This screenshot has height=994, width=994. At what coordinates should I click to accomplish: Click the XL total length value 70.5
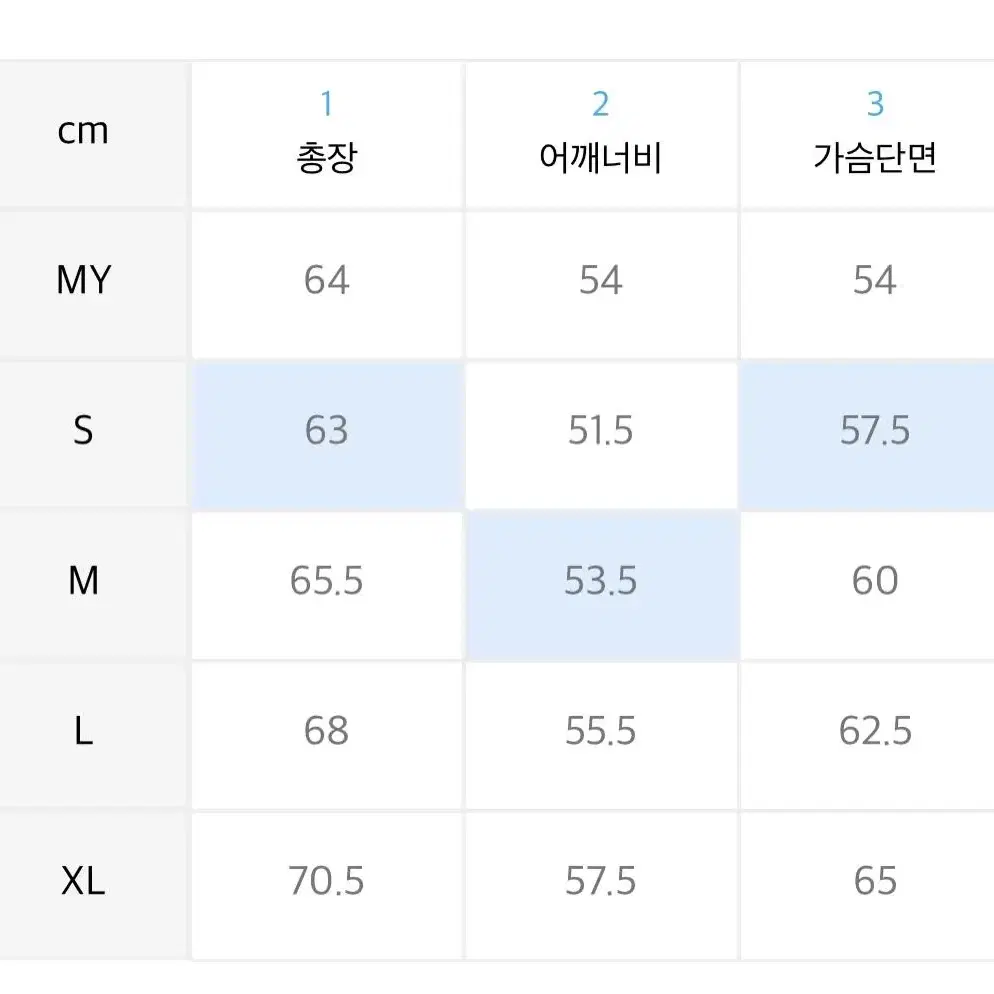coord(326,881)
